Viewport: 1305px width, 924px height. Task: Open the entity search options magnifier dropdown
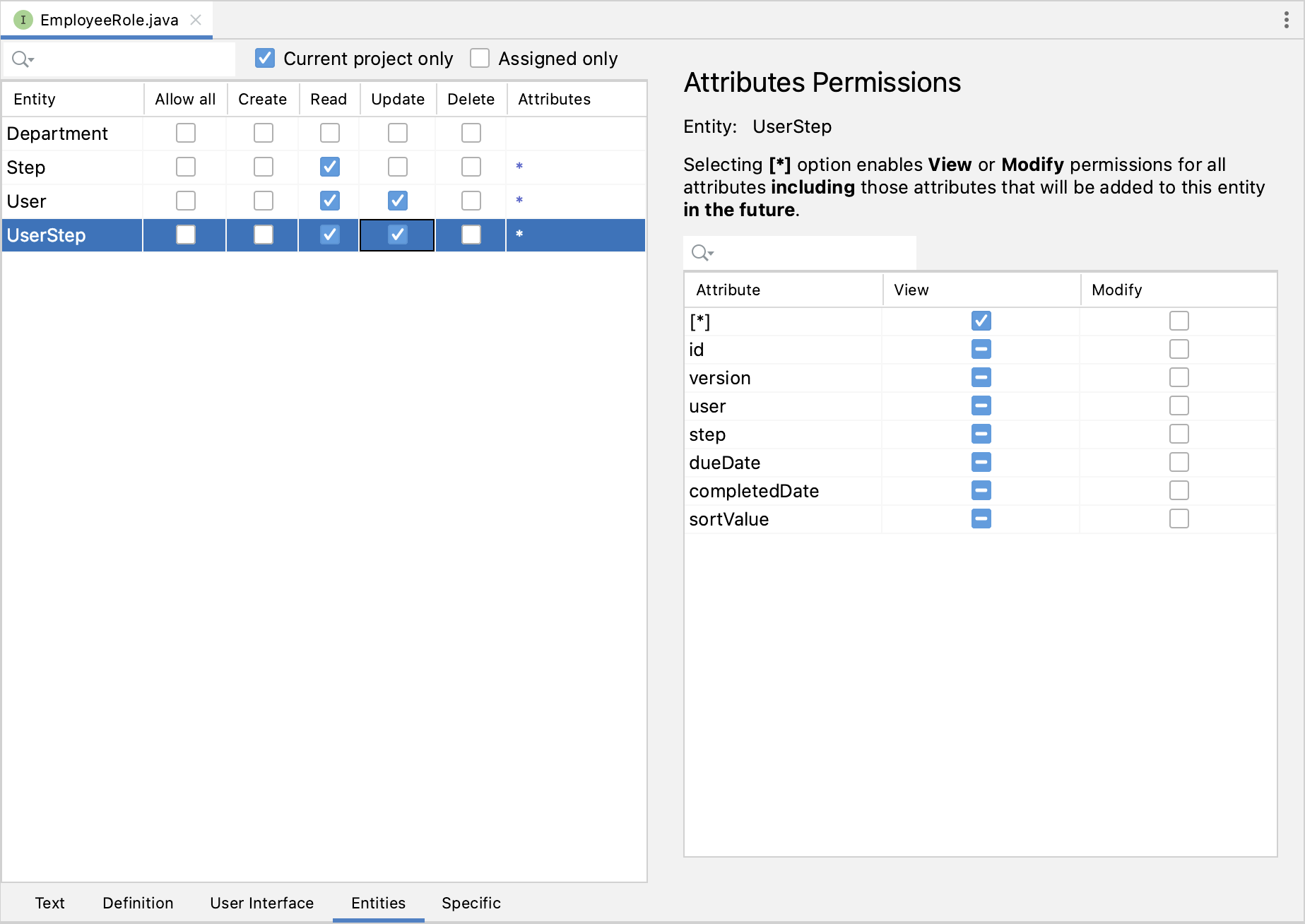23,59
